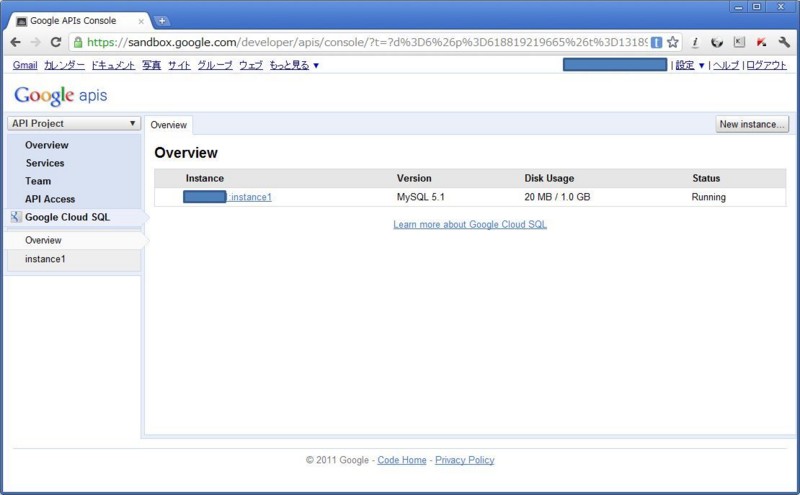Select the Google APIs Console browser tab

(79, 21)
